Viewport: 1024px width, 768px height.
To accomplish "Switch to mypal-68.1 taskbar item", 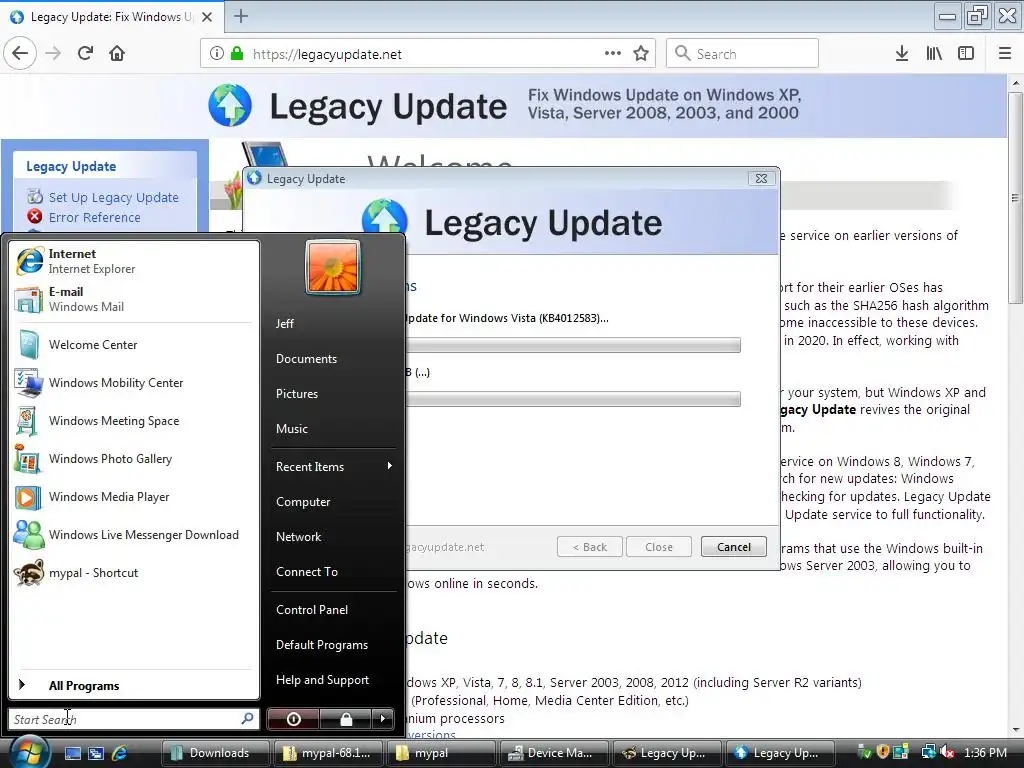I will pyautogui.click(x=328, y=753).
